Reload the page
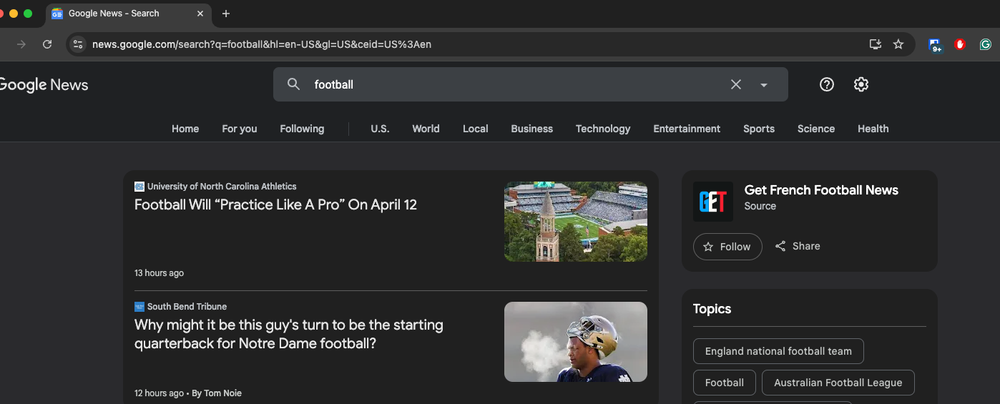Viewport: 1000px width, 404px height. tap(47, 44)
